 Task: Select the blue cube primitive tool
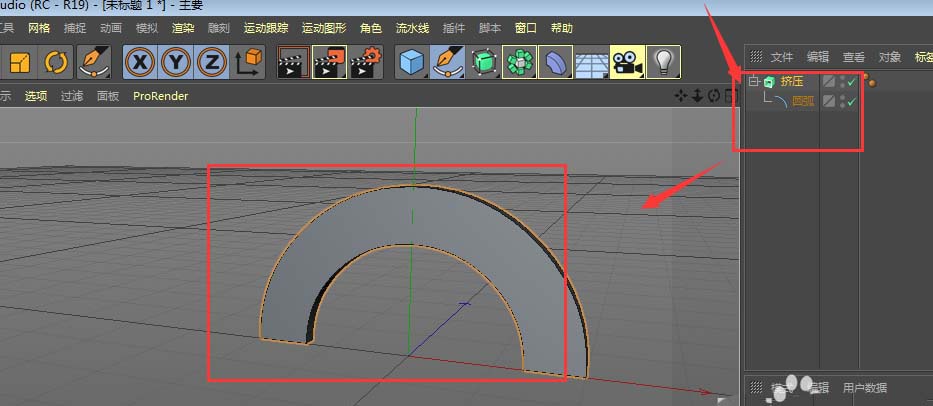point(411,63)
